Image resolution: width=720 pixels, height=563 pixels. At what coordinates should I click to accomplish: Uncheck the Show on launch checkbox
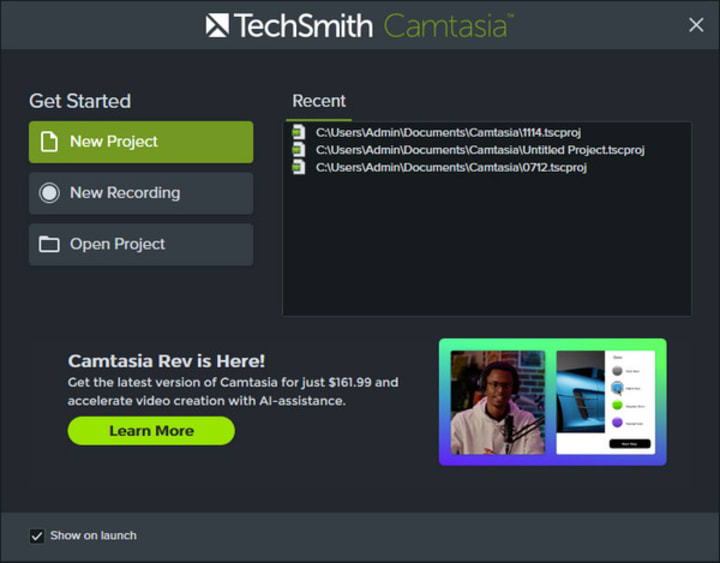pos(37,536)
